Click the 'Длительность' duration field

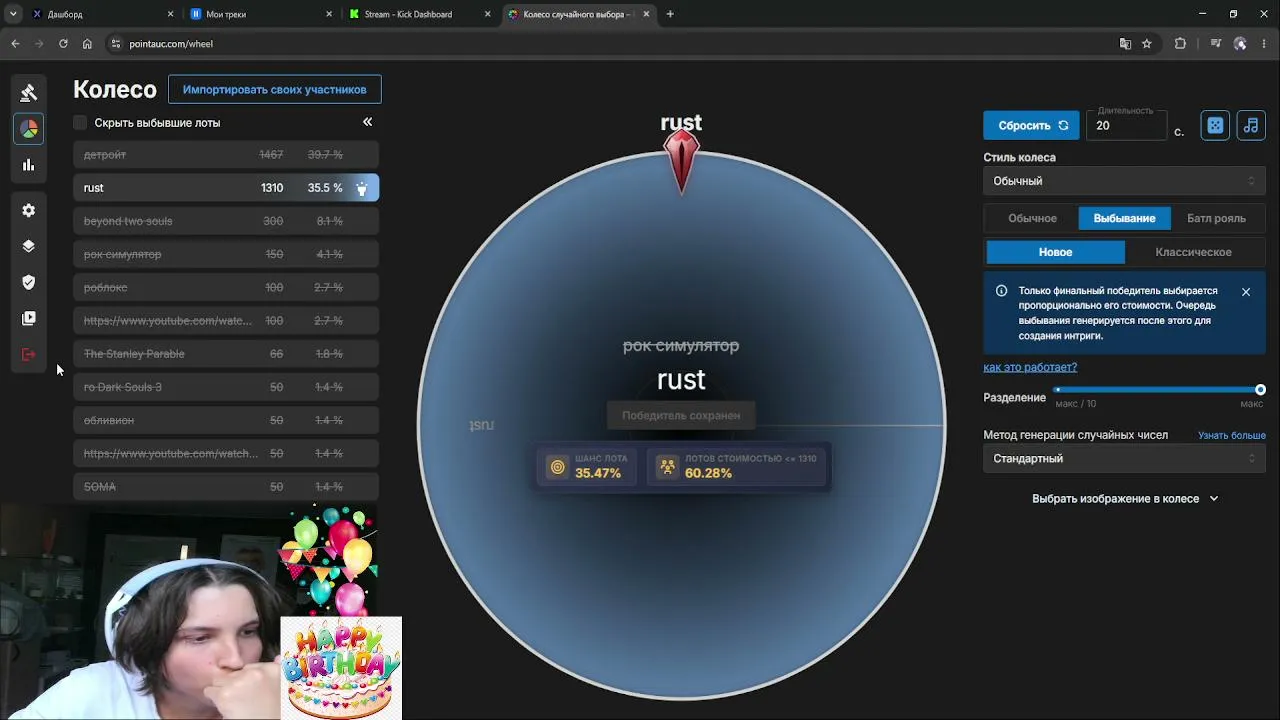1127,125
